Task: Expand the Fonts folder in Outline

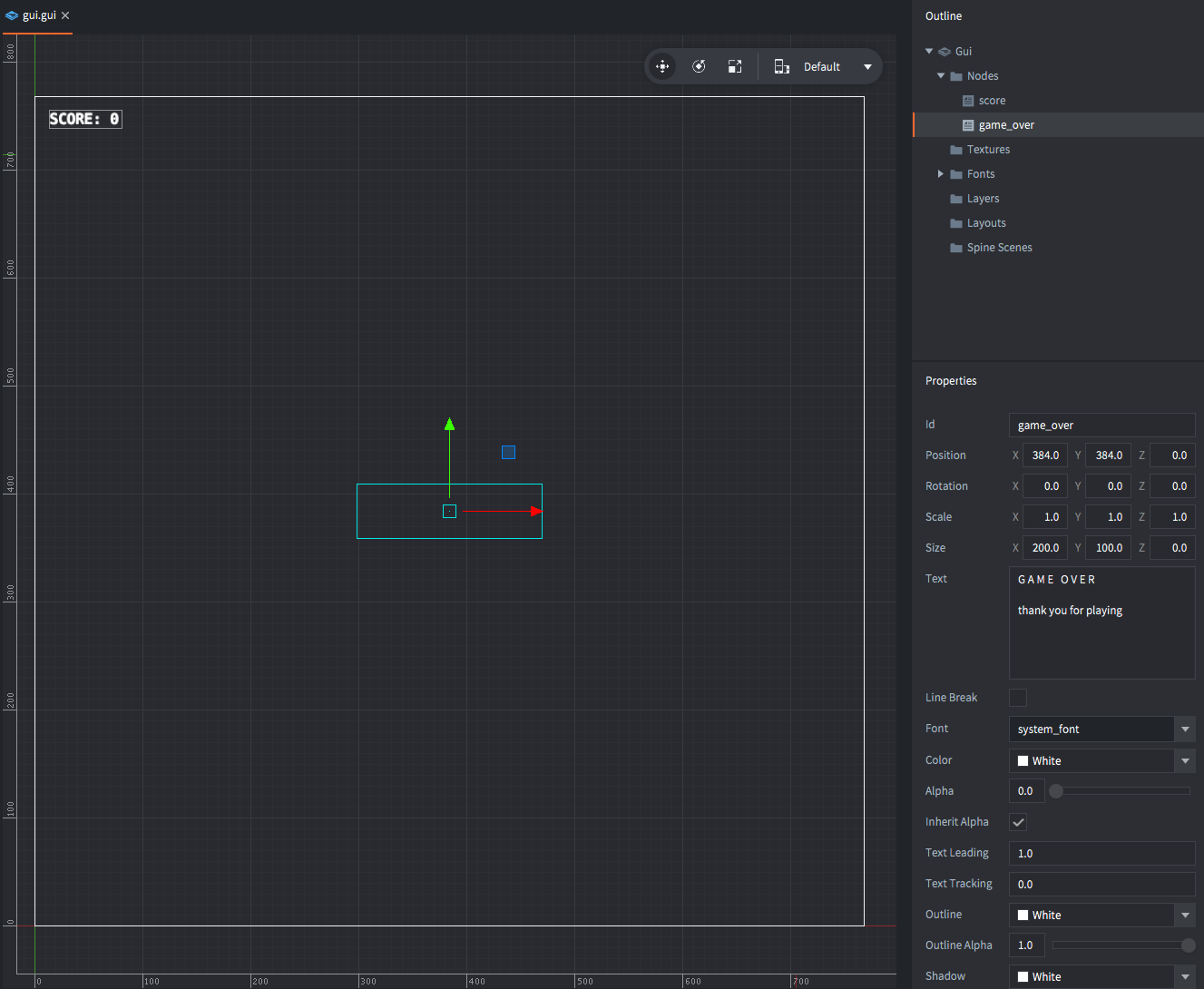Action: click(941, 174)
